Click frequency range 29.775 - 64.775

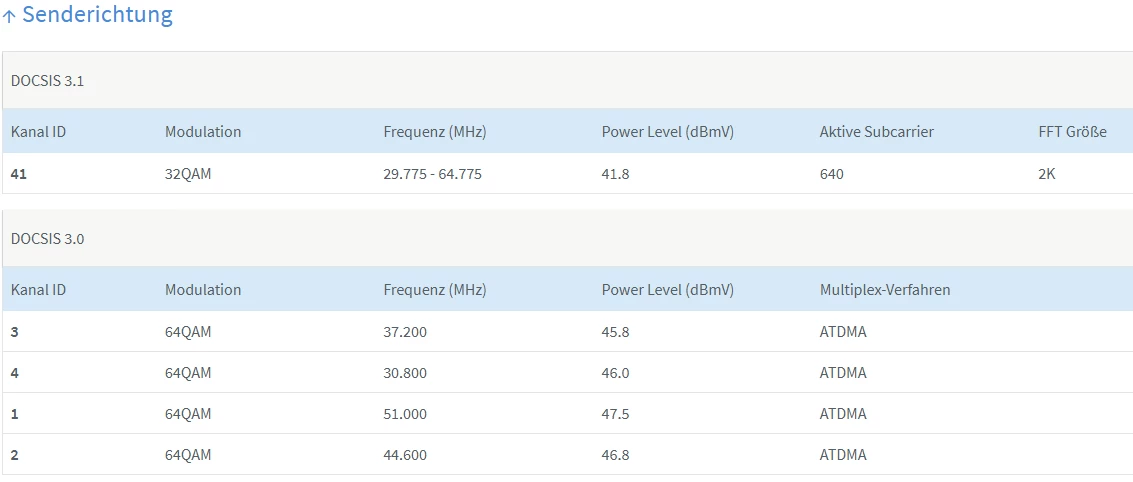[x=432, y=174]
